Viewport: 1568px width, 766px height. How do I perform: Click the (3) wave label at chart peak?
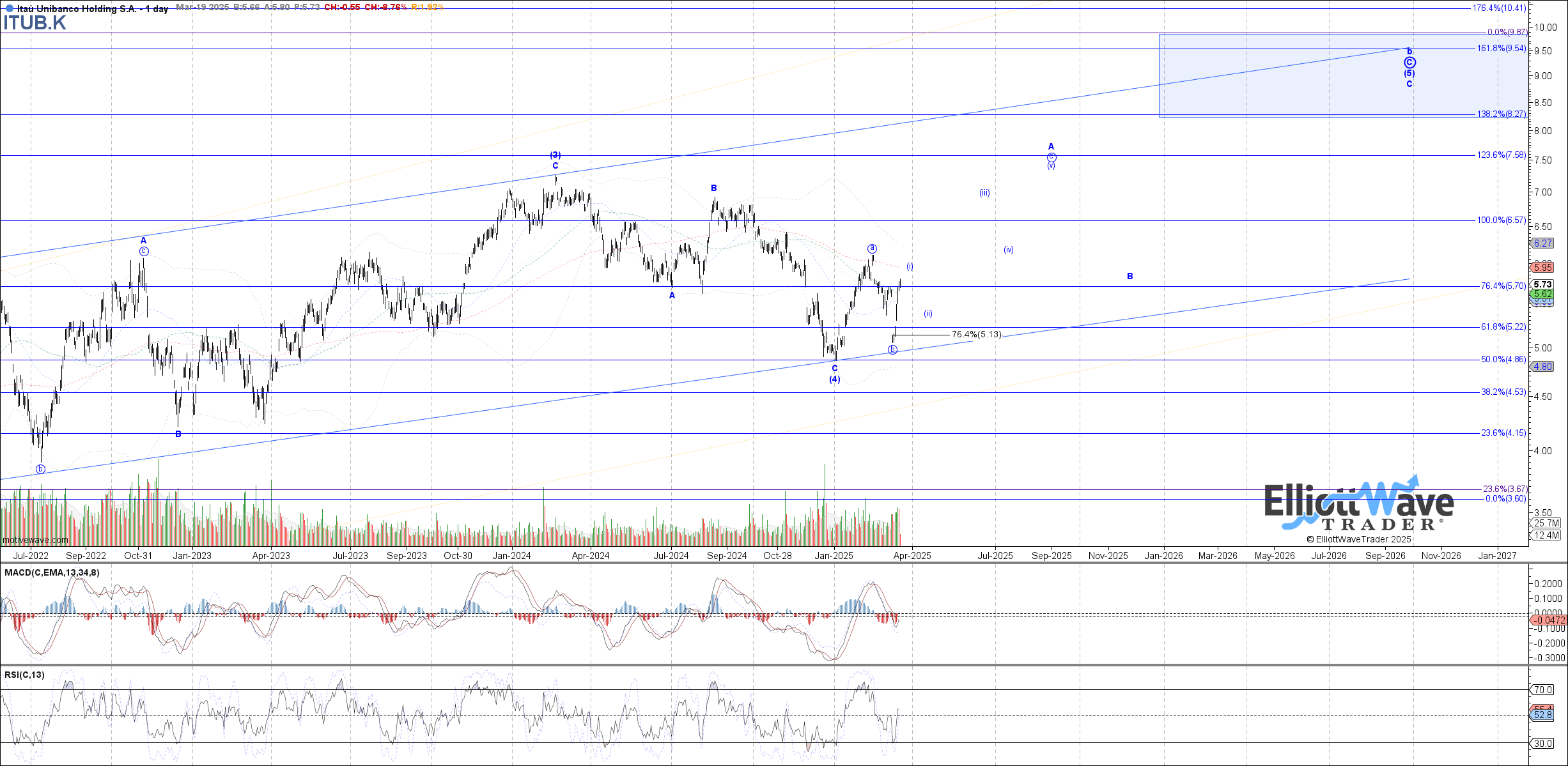(555, 155)
